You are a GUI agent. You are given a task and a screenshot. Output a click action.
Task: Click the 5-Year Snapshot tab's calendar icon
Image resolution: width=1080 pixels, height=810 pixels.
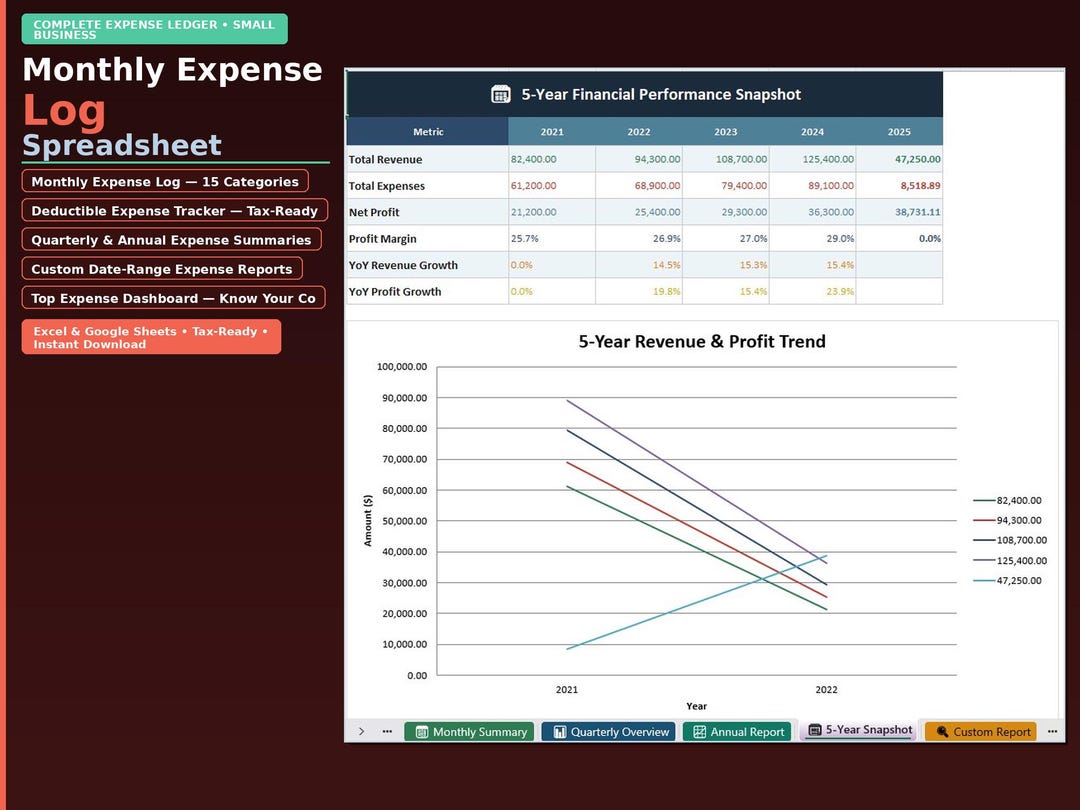click(x=814, y=729)
